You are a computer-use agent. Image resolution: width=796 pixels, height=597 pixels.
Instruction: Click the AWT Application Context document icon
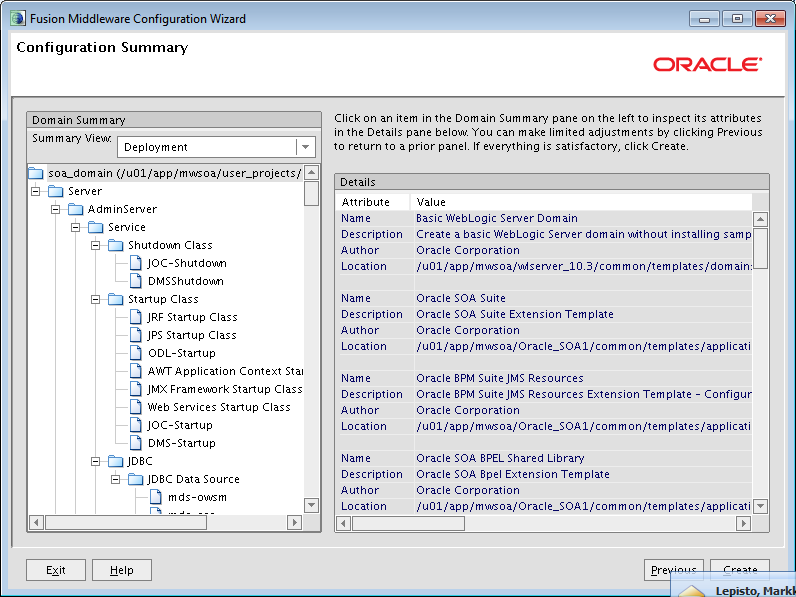click(136, 371)
